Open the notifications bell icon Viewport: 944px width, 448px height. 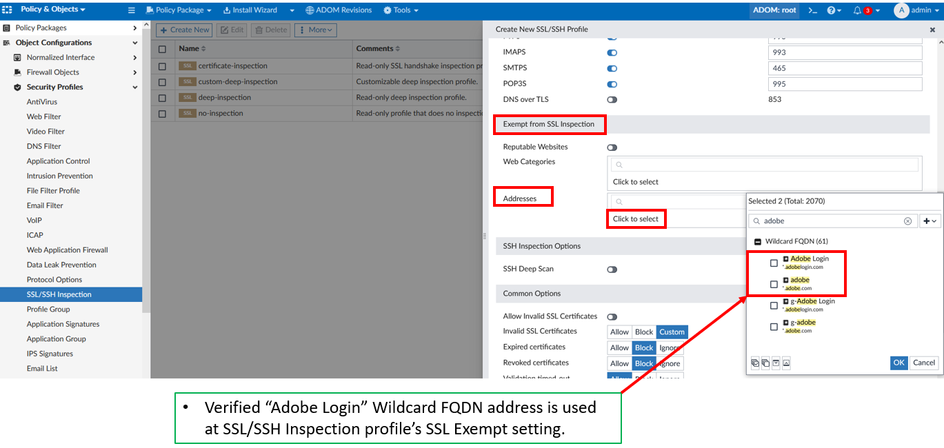pos(857,10)
